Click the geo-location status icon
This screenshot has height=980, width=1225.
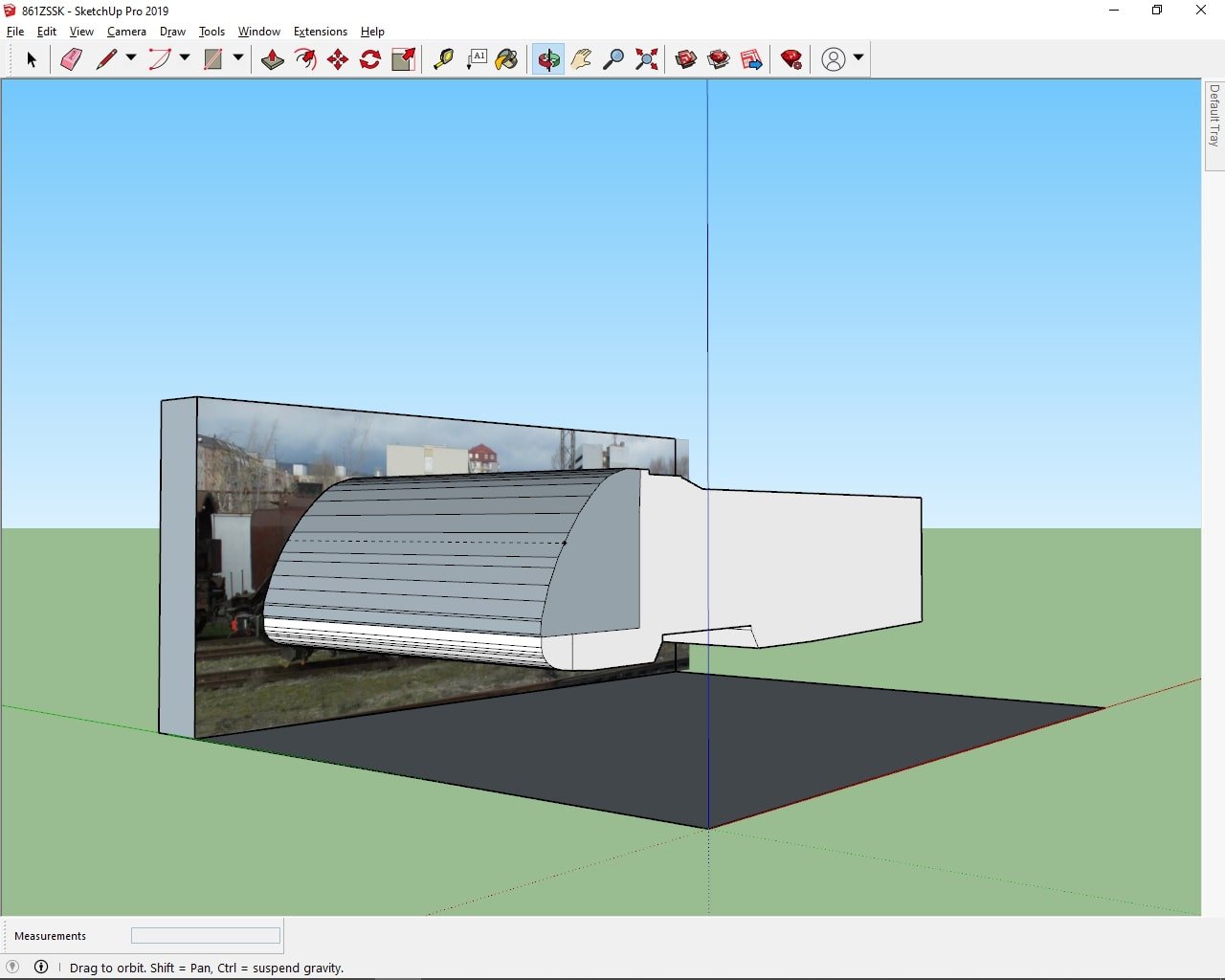pos(12,967)
